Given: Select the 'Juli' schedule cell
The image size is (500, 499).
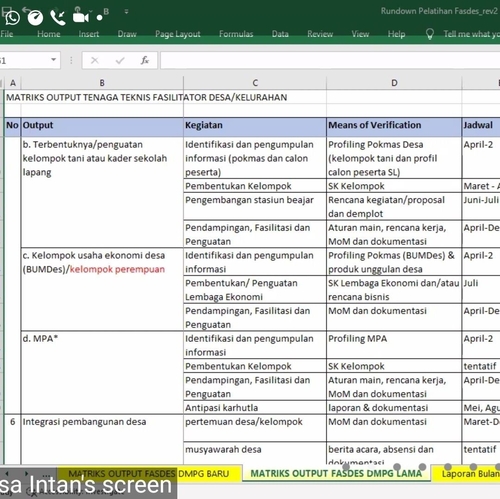Looking at the screenshot, I should (481, 289).
